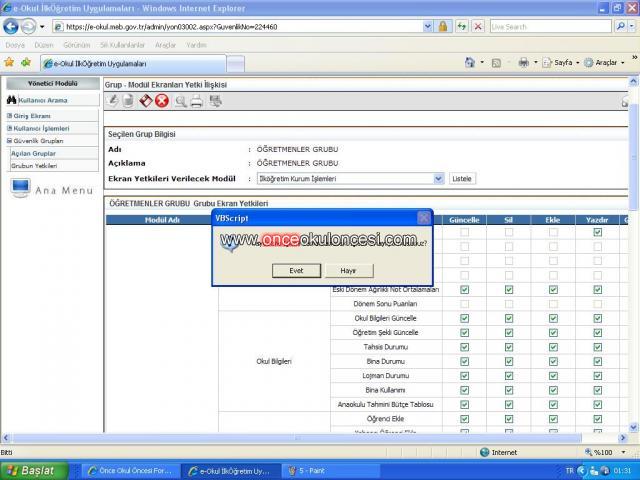The width and height of the screenshot is (640, 480).
Task: Click the RSS feeds icon
Action: click(x=496, y=63)
